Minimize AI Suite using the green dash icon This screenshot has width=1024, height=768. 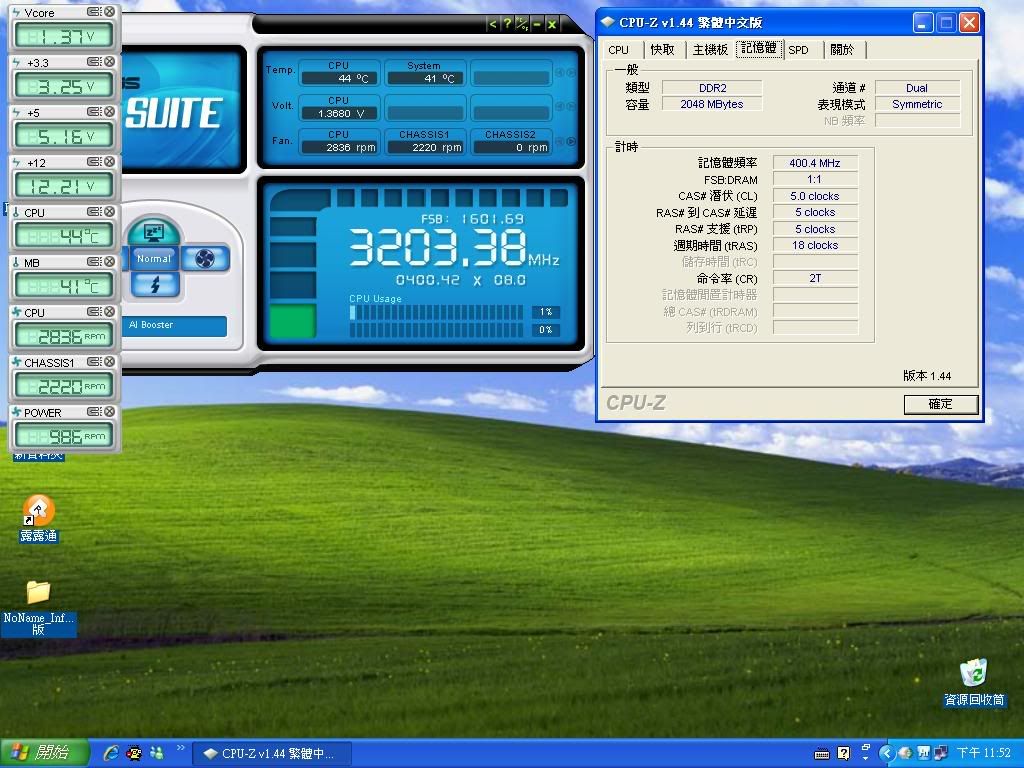pyautogui.click(x=537, y=24)
